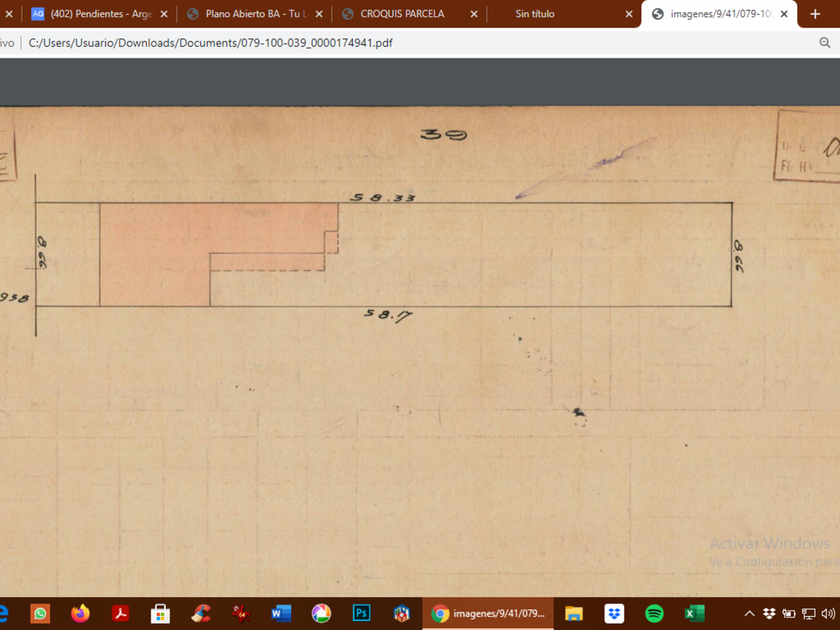Check the battery status tray icon
Screen dimensions: 840x630
tap(789, 614)
